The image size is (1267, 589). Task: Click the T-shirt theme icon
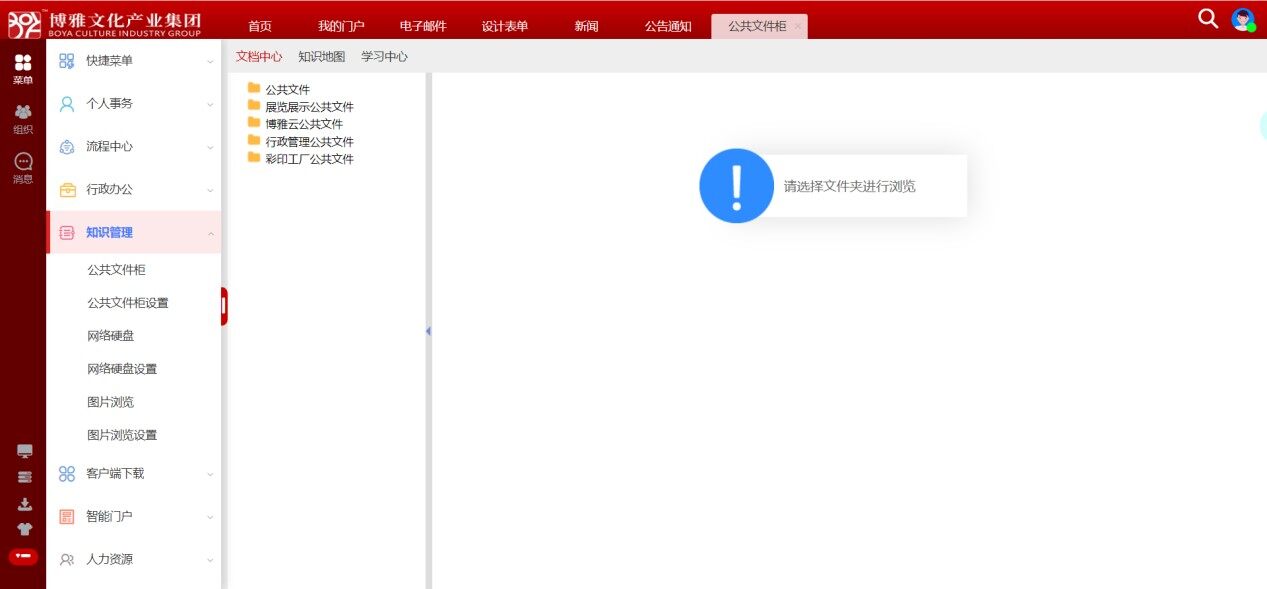[25, 529]
